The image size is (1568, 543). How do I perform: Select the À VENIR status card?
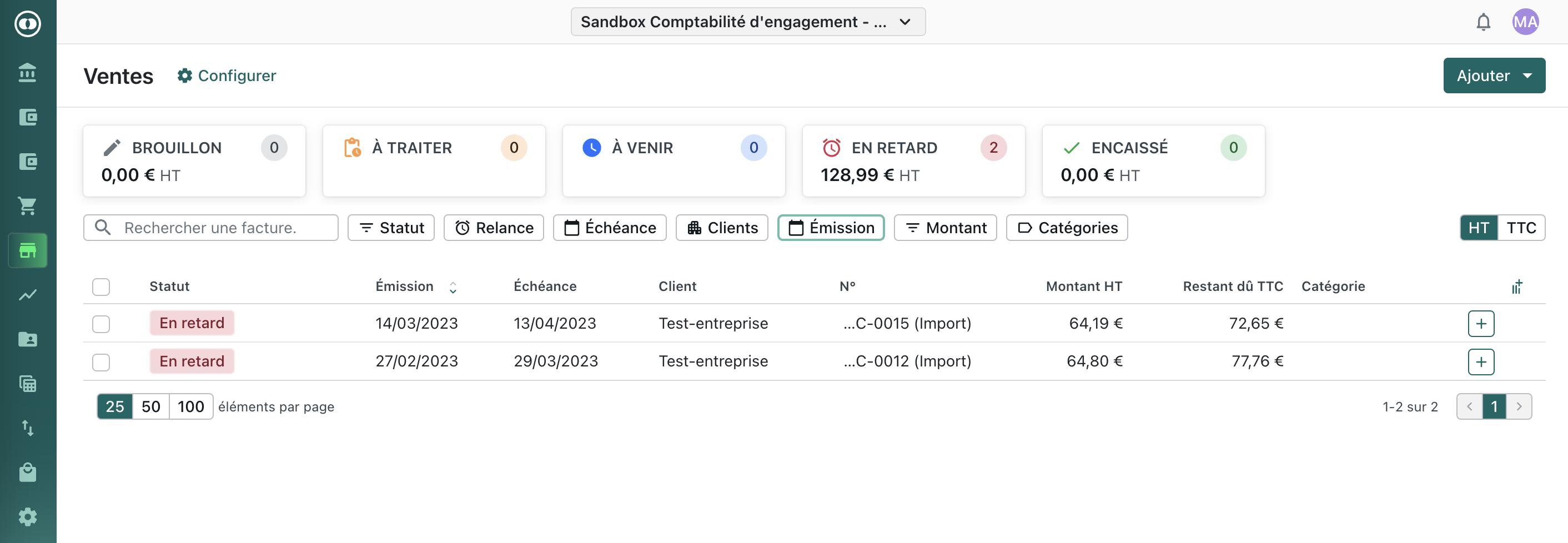point(674,160)
